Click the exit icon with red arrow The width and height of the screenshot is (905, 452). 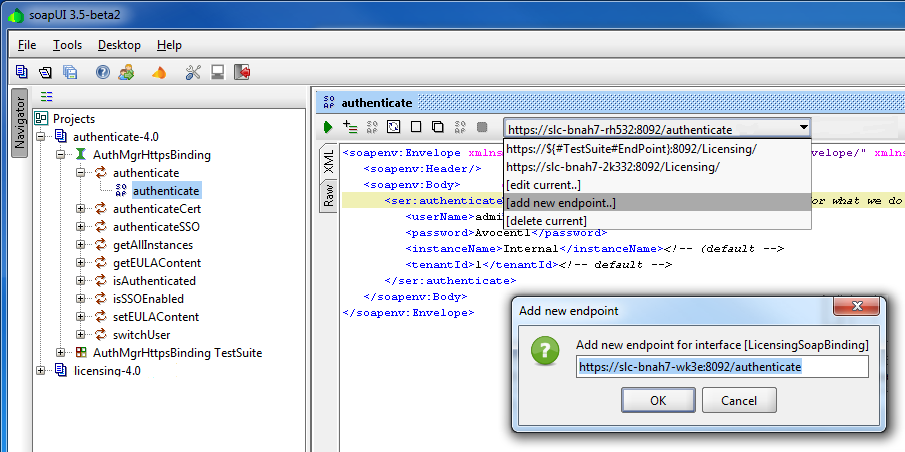(x=242, y=72)
